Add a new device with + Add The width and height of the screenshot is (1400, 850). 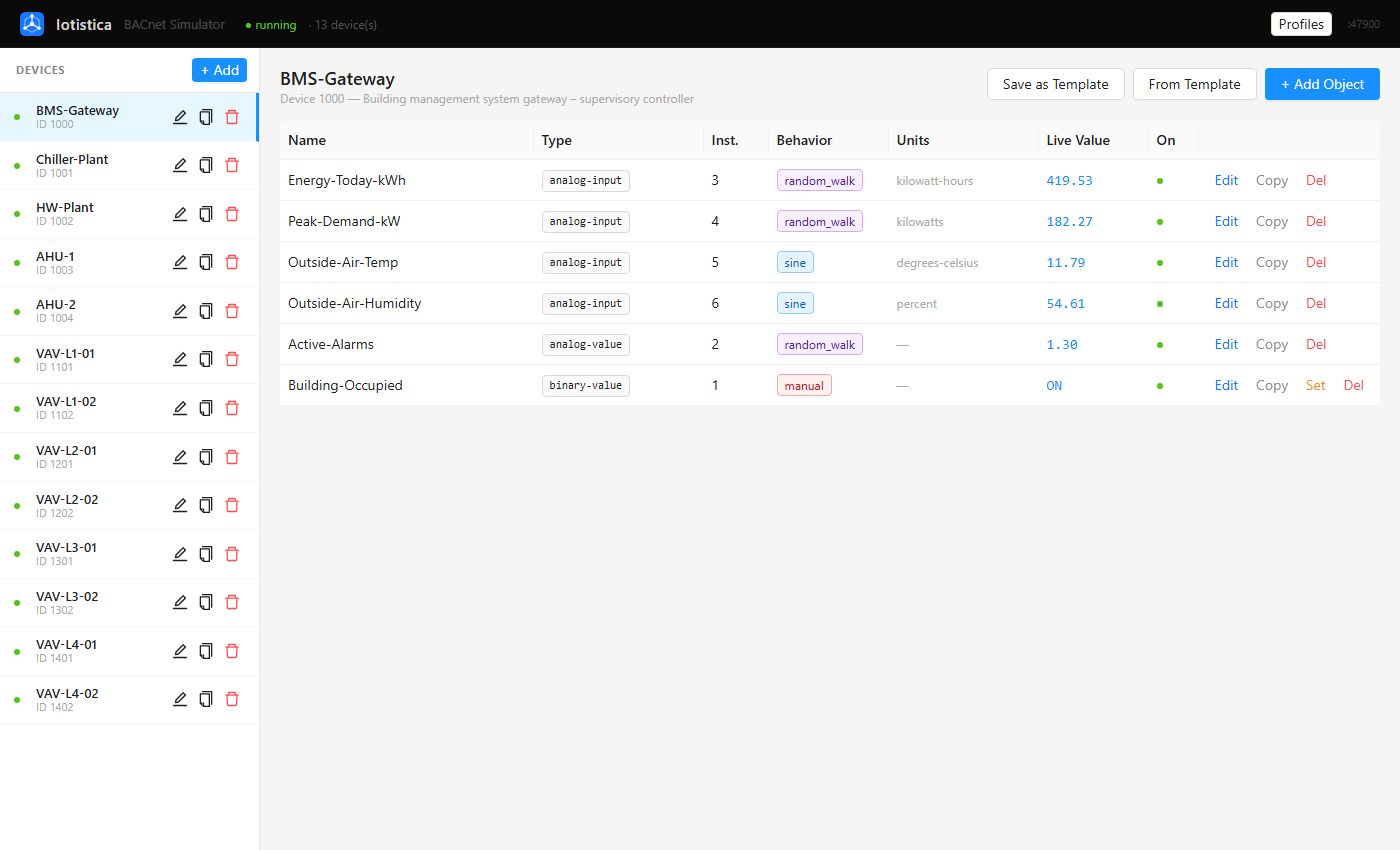point(219,70)
